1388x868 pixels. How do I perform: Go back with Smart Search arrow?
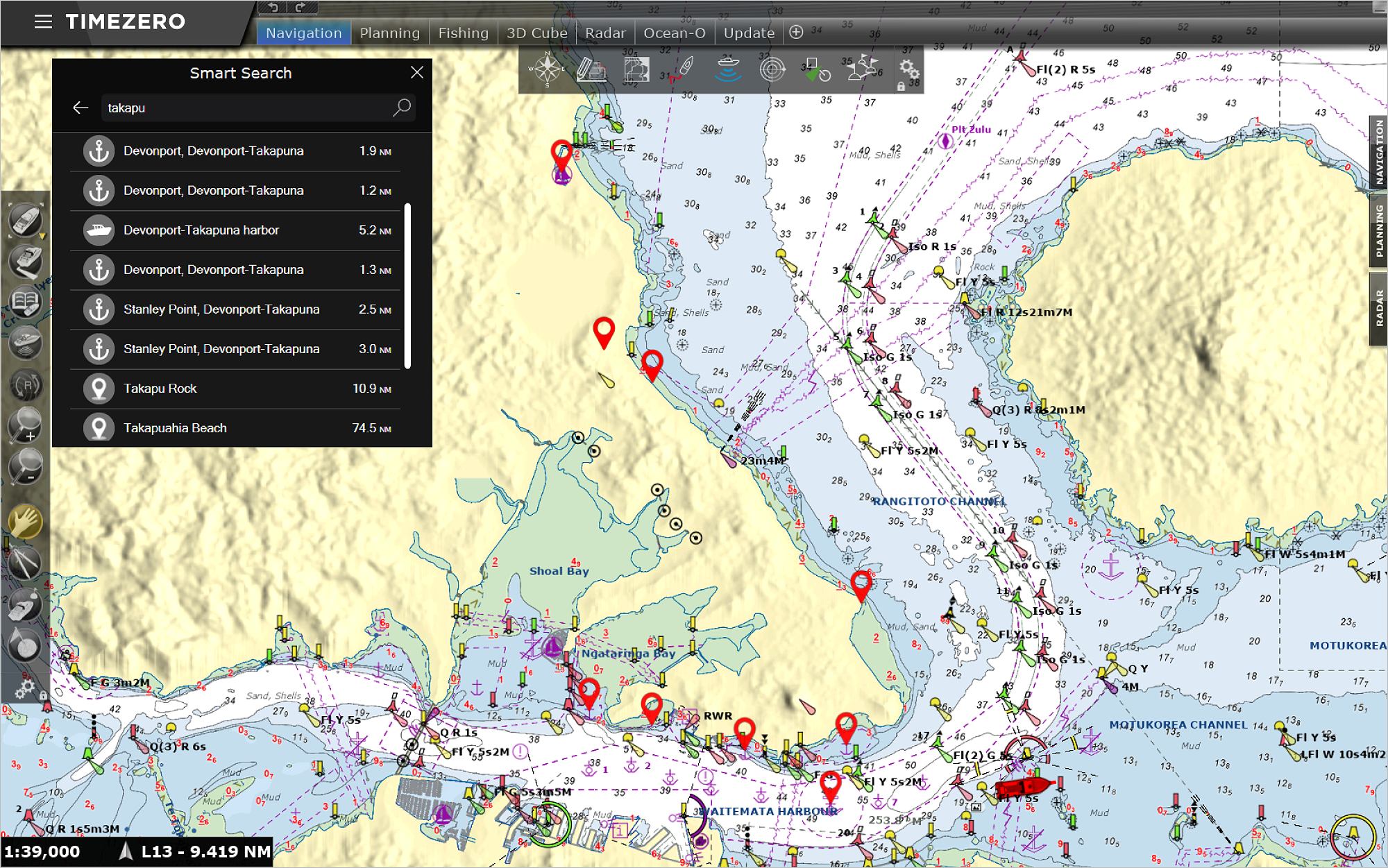tap(81, 108)
